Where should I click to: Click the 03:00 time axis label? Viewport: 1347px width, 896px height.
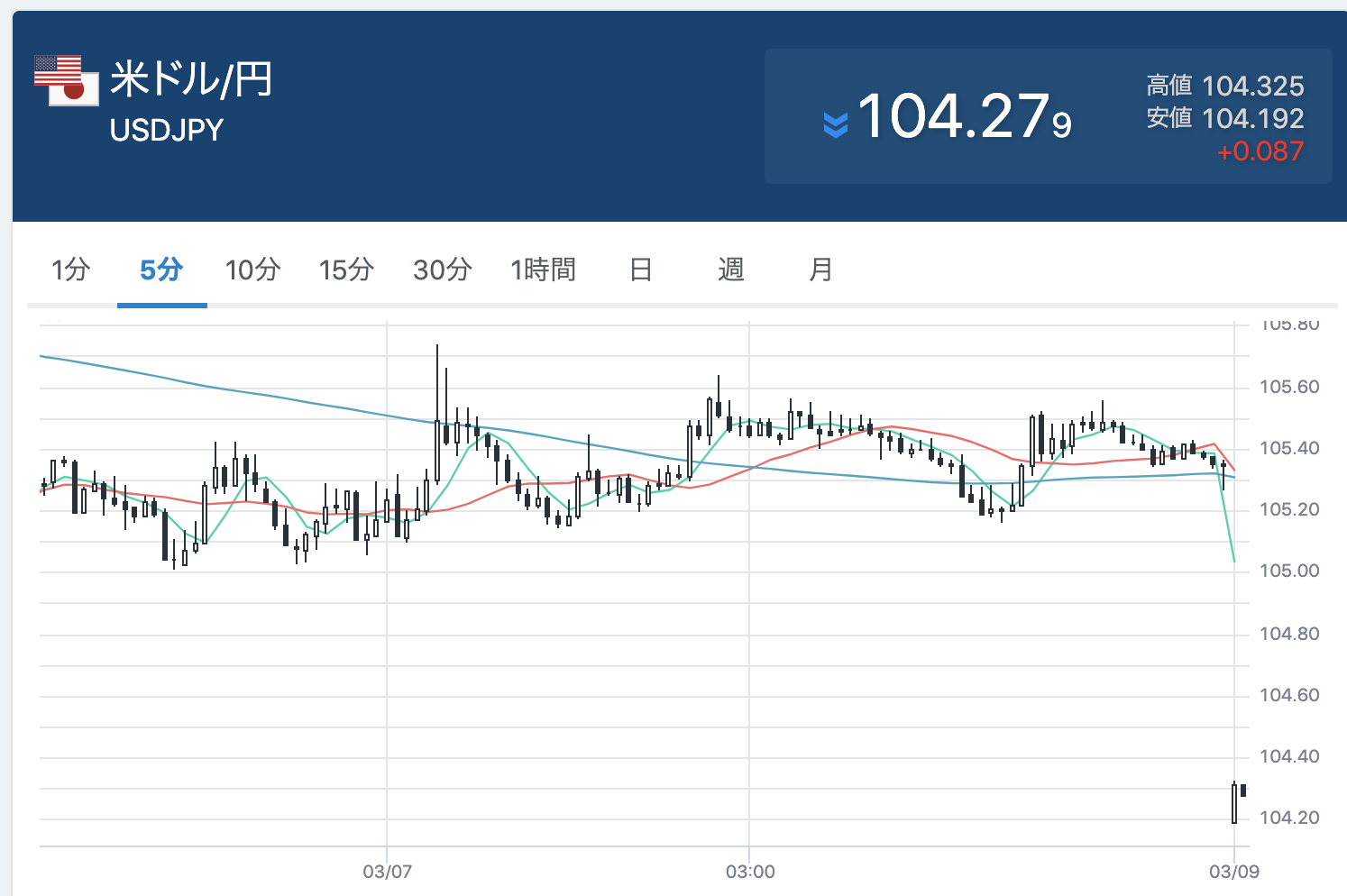750,872
